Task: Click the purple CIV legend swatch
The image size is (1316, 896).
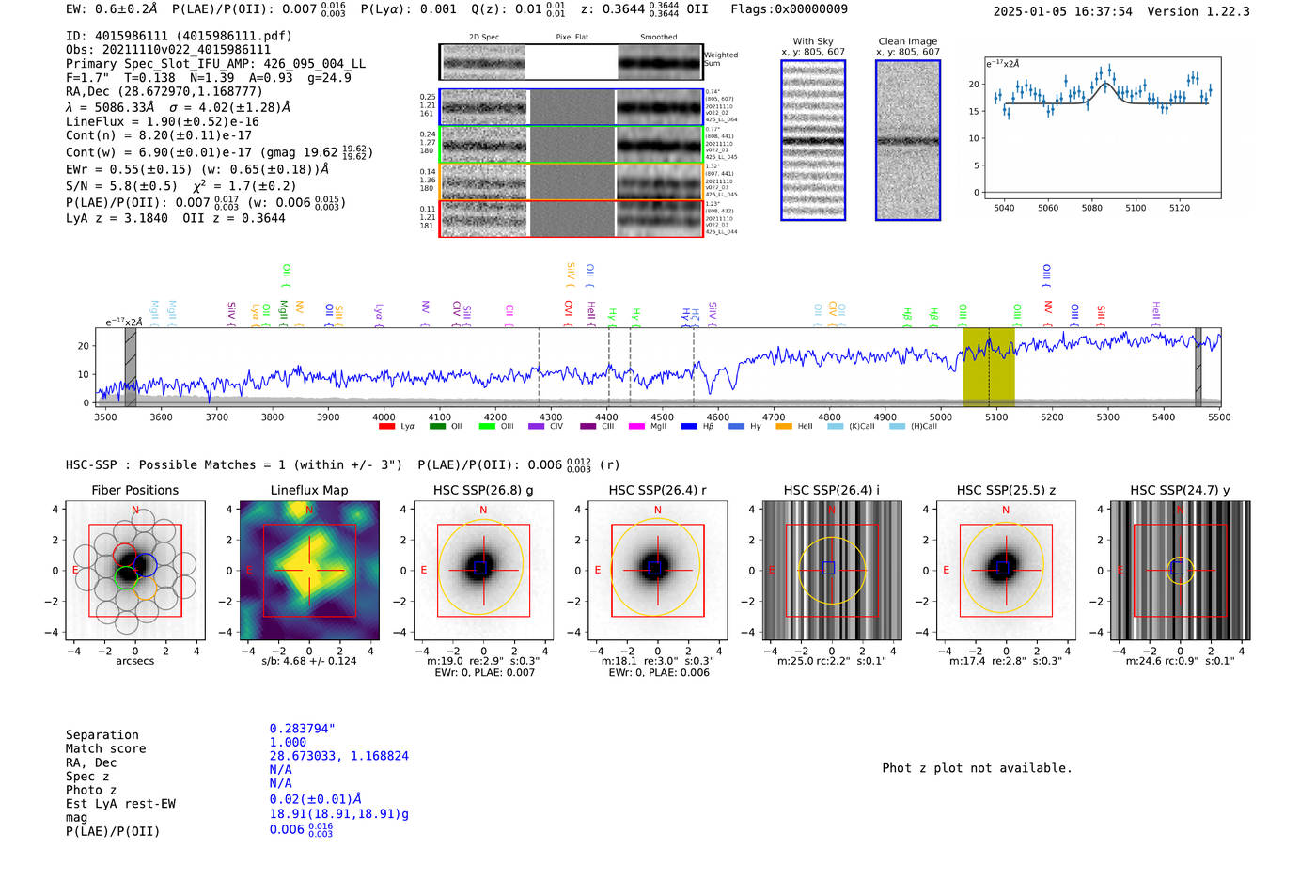Action: (536, 426)
